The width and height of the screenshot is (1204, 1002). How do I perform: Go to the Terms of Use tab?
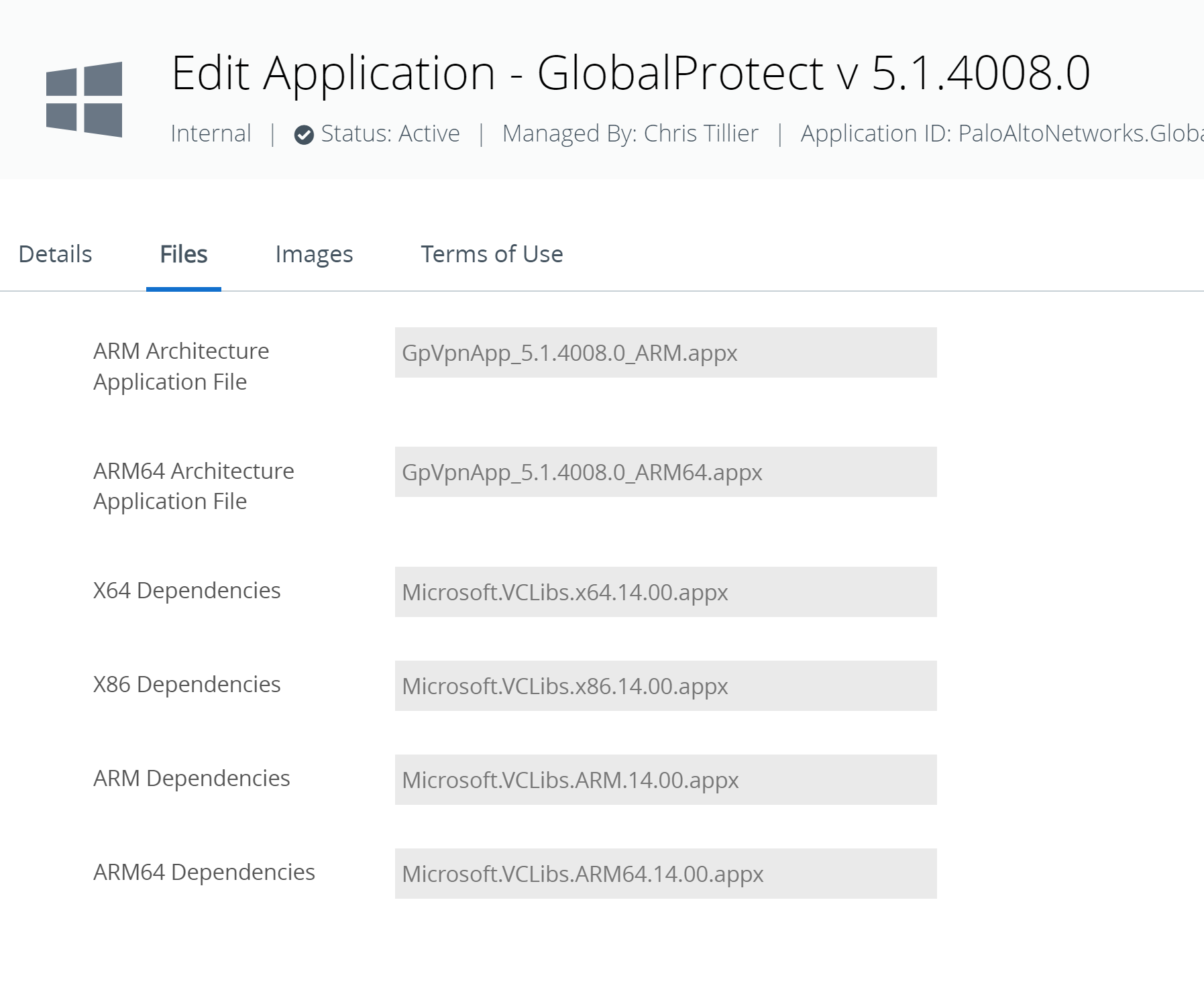[x=492, y=254]
